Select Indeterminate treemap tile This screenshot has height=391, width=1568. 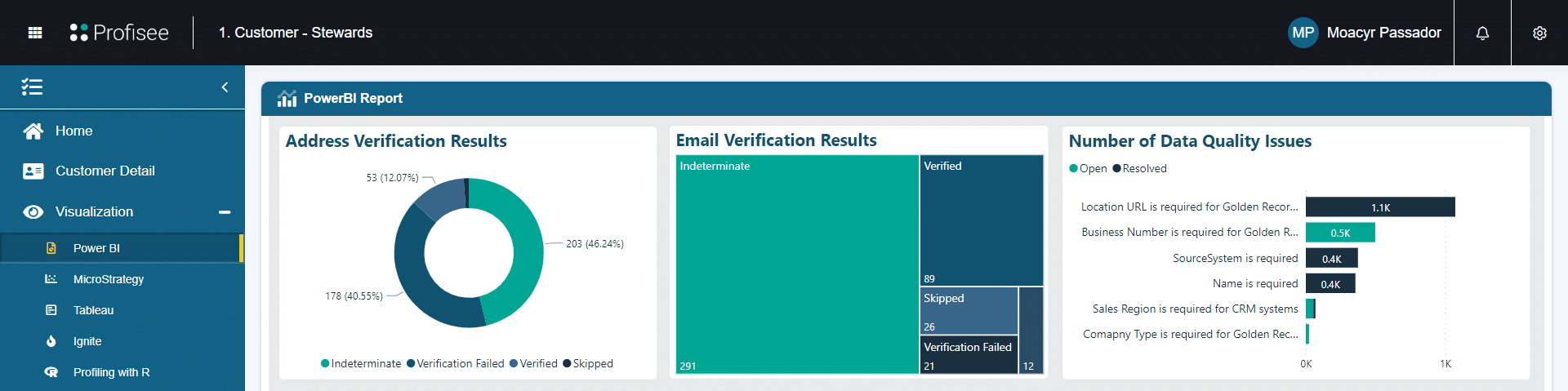pos(797,264)
